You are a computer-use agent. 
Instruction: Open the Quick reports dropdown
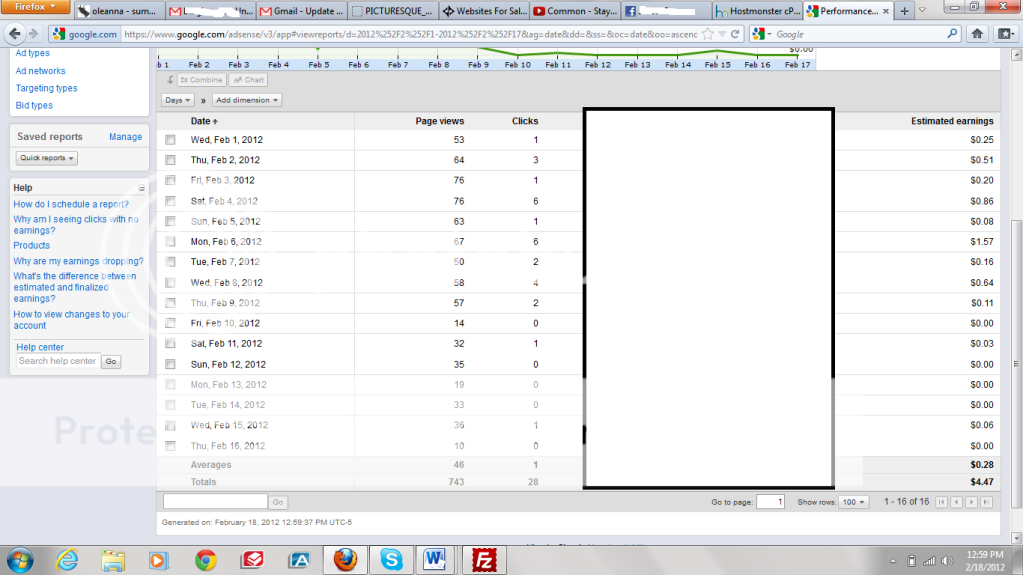coord(46,158)
